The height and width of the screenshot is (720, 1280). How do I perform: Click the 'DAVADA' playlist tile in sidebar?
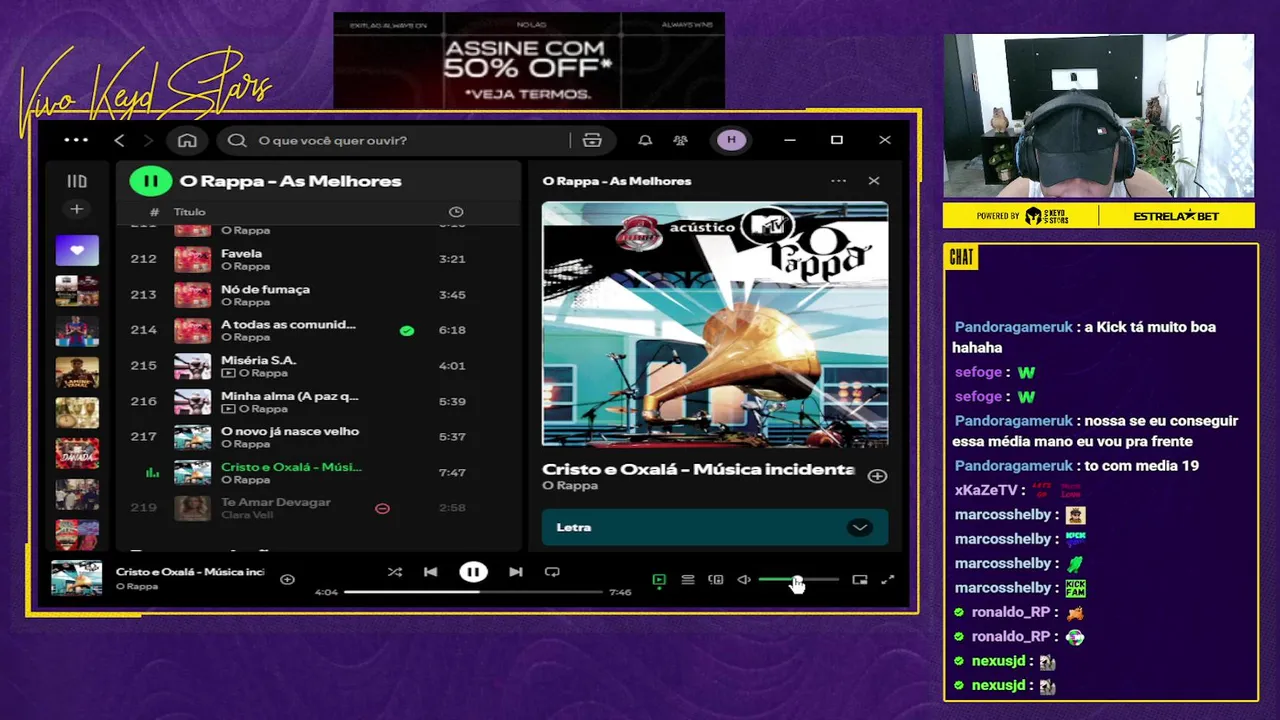coord(77,453)
